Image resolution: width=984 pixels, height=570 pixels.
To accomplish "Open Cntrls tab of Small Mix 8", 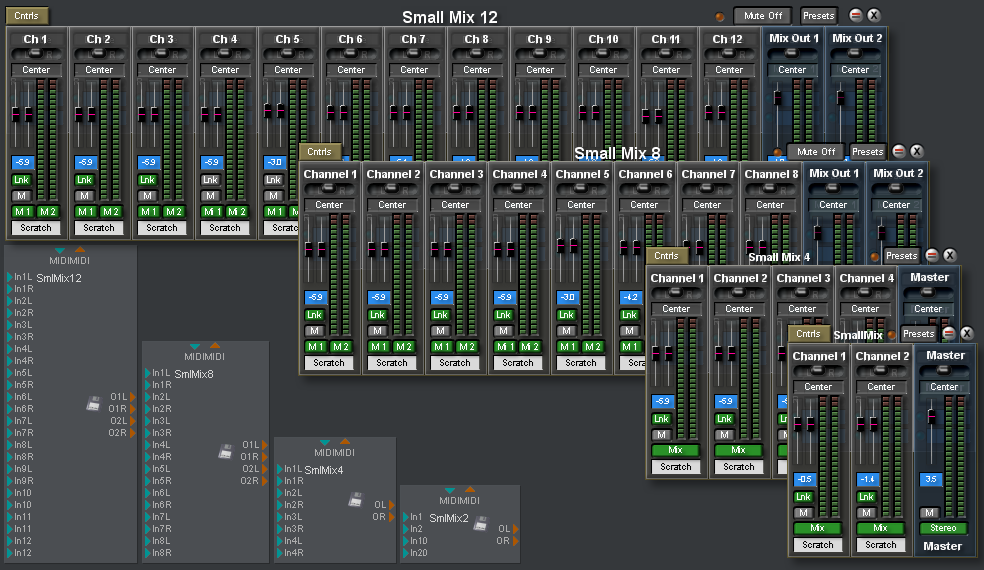I will [x=320, y=152].
